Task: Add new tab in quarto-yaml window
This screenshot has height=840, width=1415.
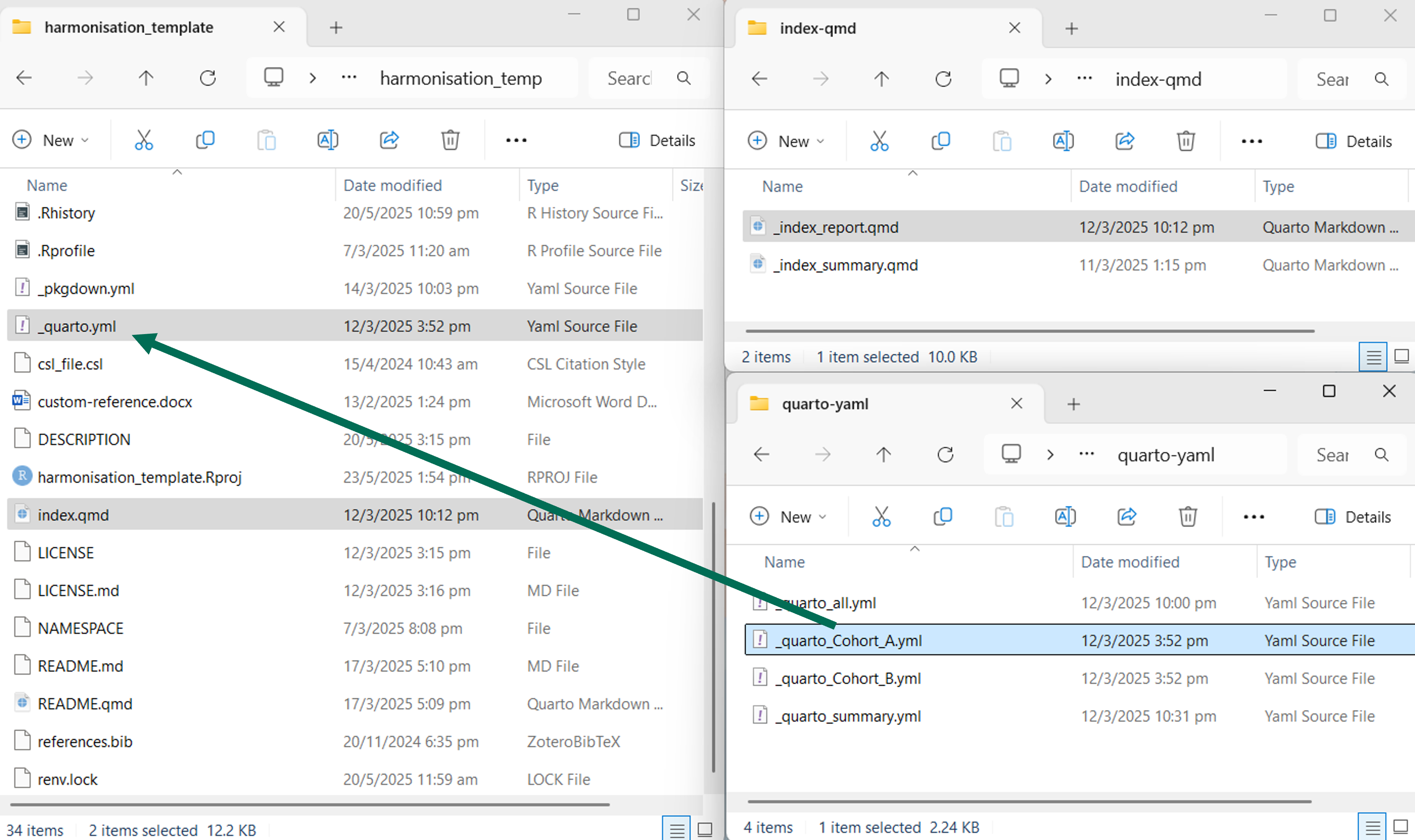Action: click(1074, 404)
